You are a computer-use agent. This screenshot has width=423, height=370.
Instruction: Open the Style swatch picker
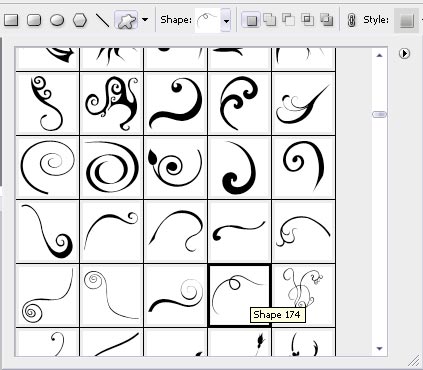407,21
